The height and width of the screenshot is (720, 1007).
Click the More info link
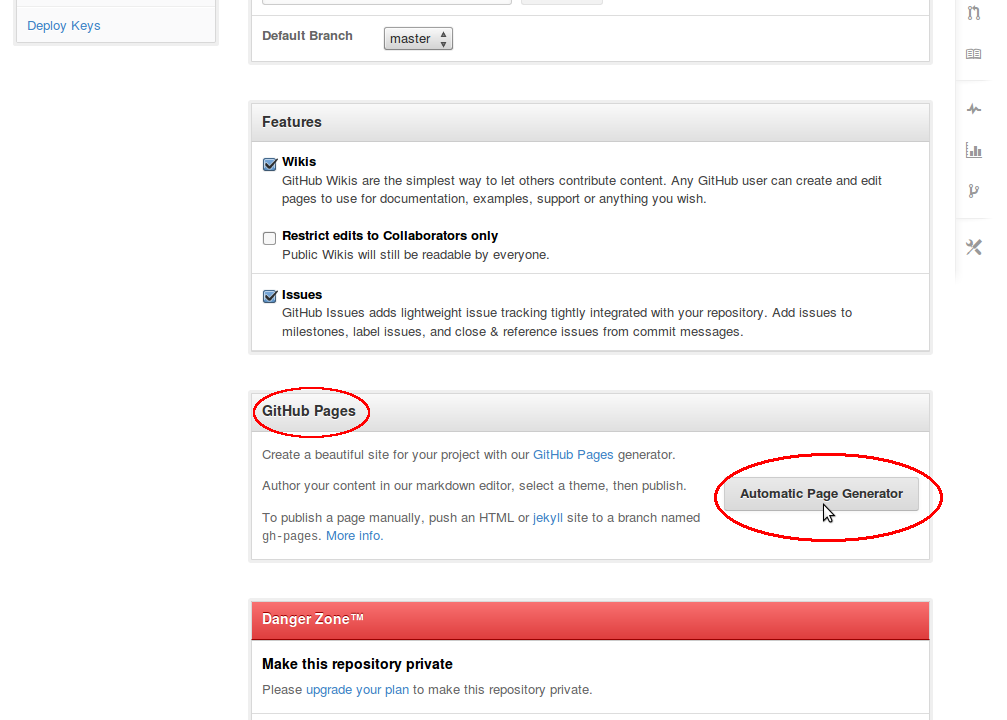[x=355, y=536]
